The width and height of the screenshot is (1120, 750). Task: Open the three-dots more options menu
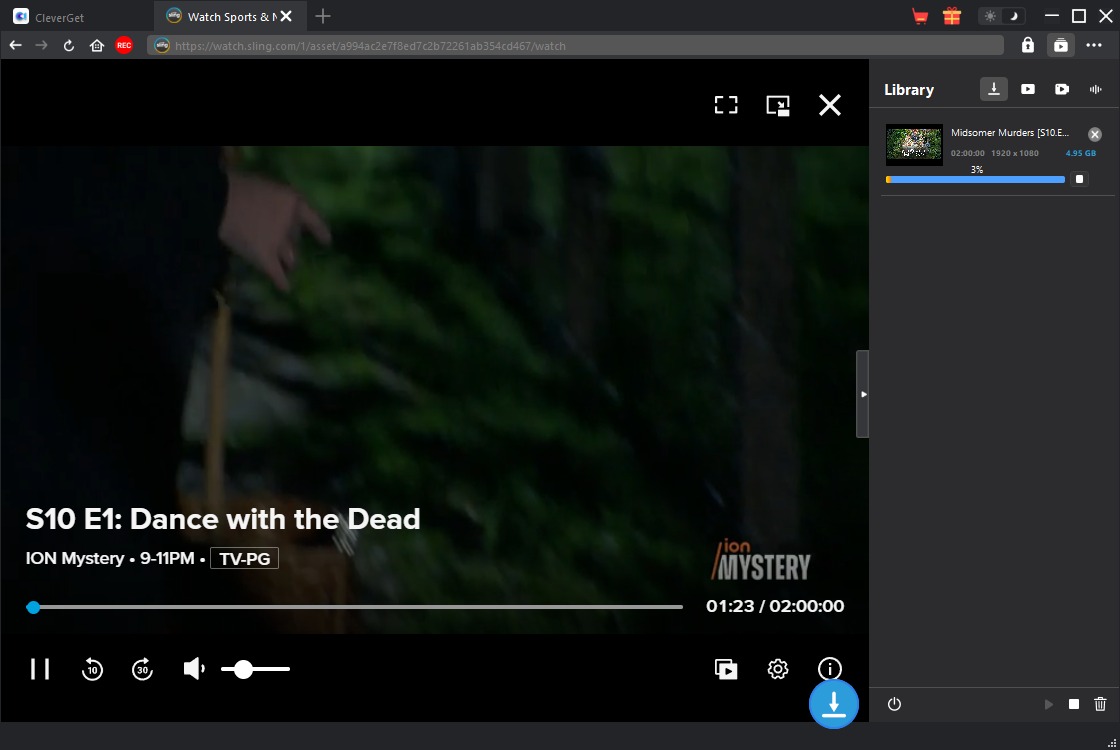tap(1094, 45)
